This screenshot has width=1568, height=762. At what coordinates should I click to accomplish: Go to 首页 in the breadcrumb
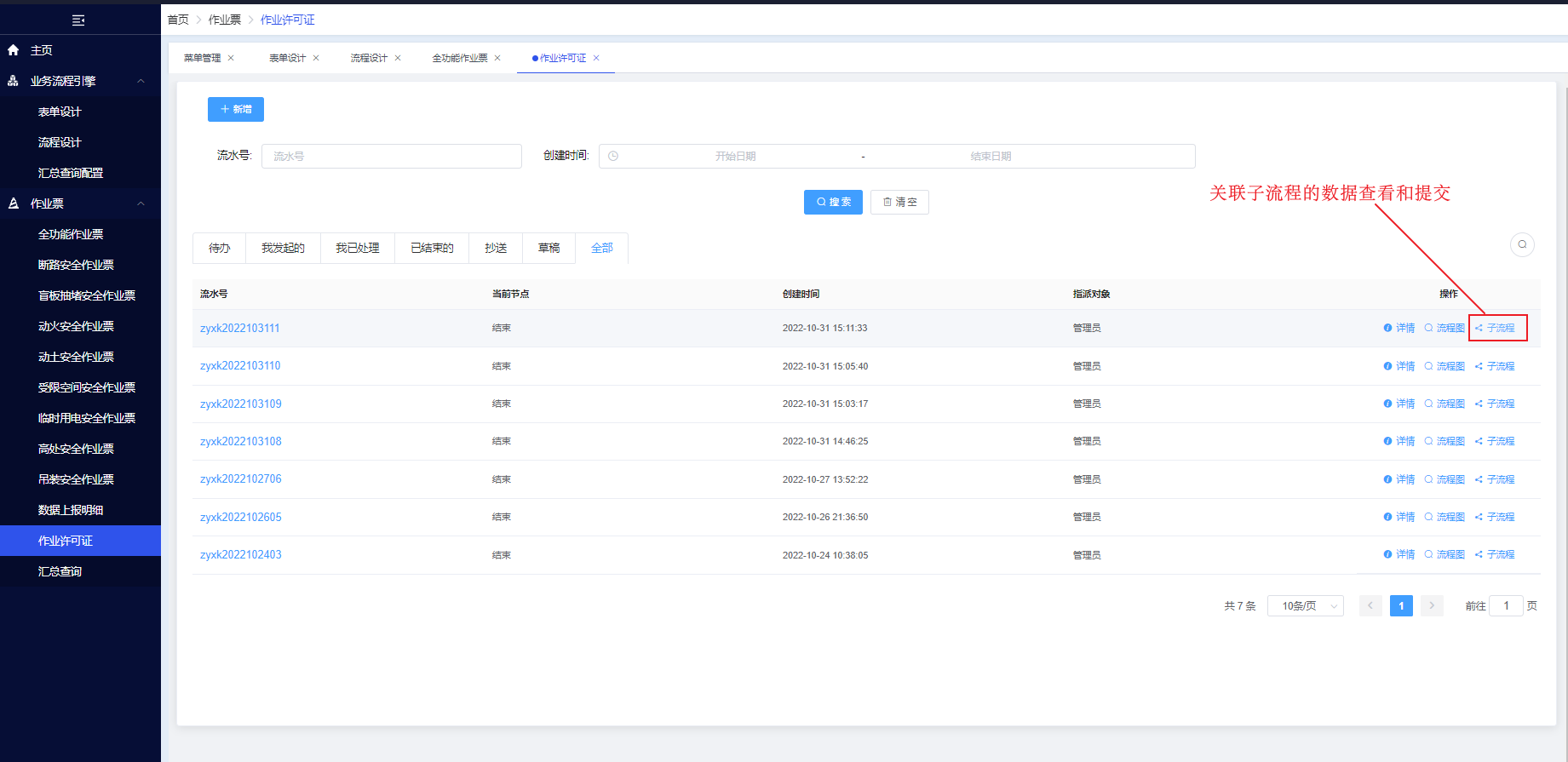[178, 20]
